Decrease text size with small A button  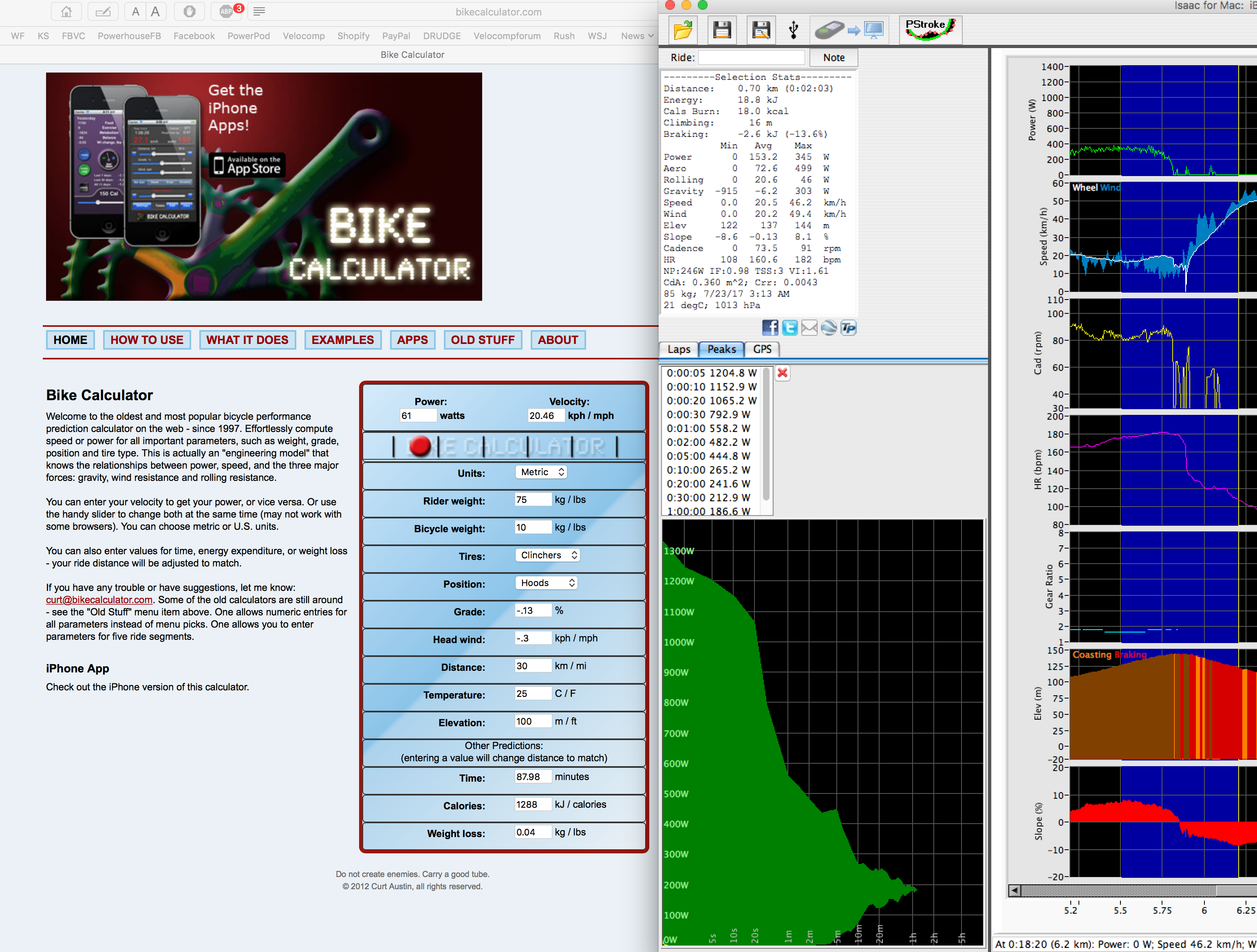(x=135, y=11)
